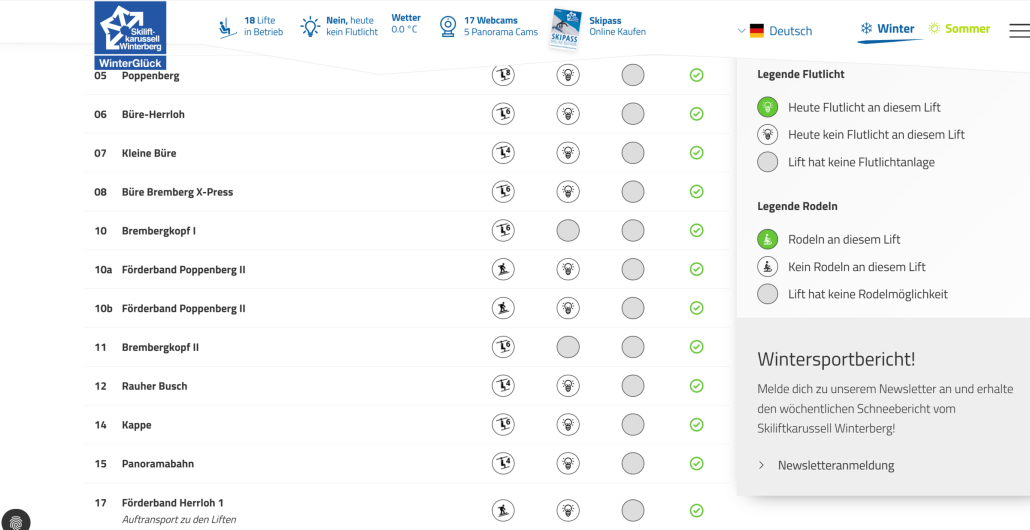Click the fingerprint cookie settings icon

(x=15, y=520)
